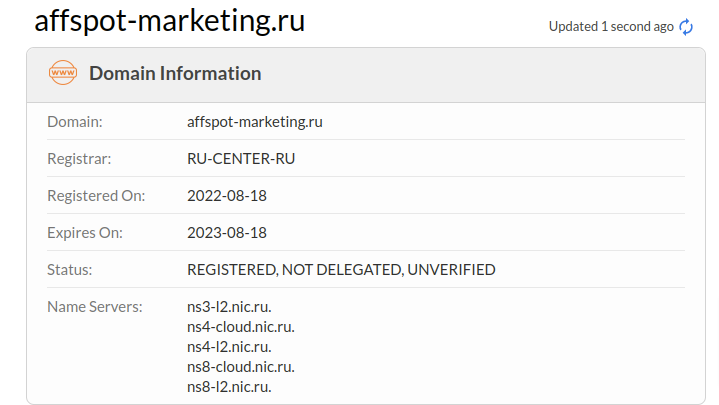Click the orange WWW globe icon
719x405 pixels.
click(63, 73)
